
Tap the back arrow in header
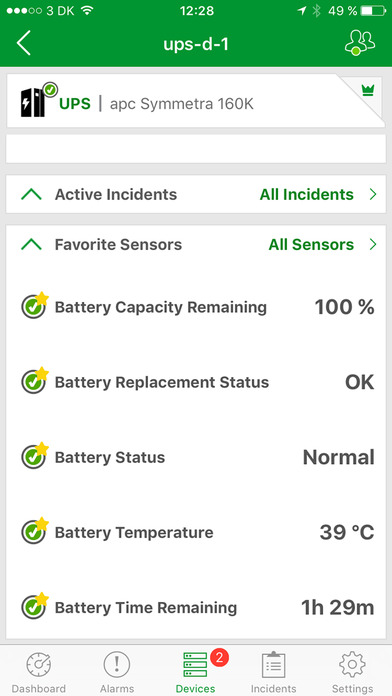(24, 44)
